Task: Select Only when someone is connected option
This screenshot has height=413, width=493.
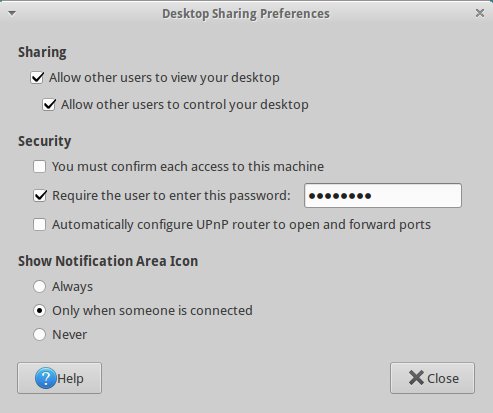Action: 39,311
